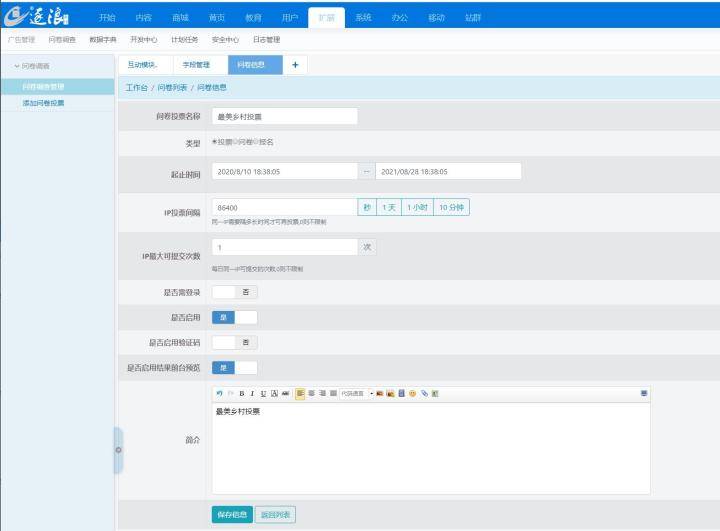This screenshot has height=531, width=720.
Task: Click the 问卷投票名称 input field
Action: (284, 116)
